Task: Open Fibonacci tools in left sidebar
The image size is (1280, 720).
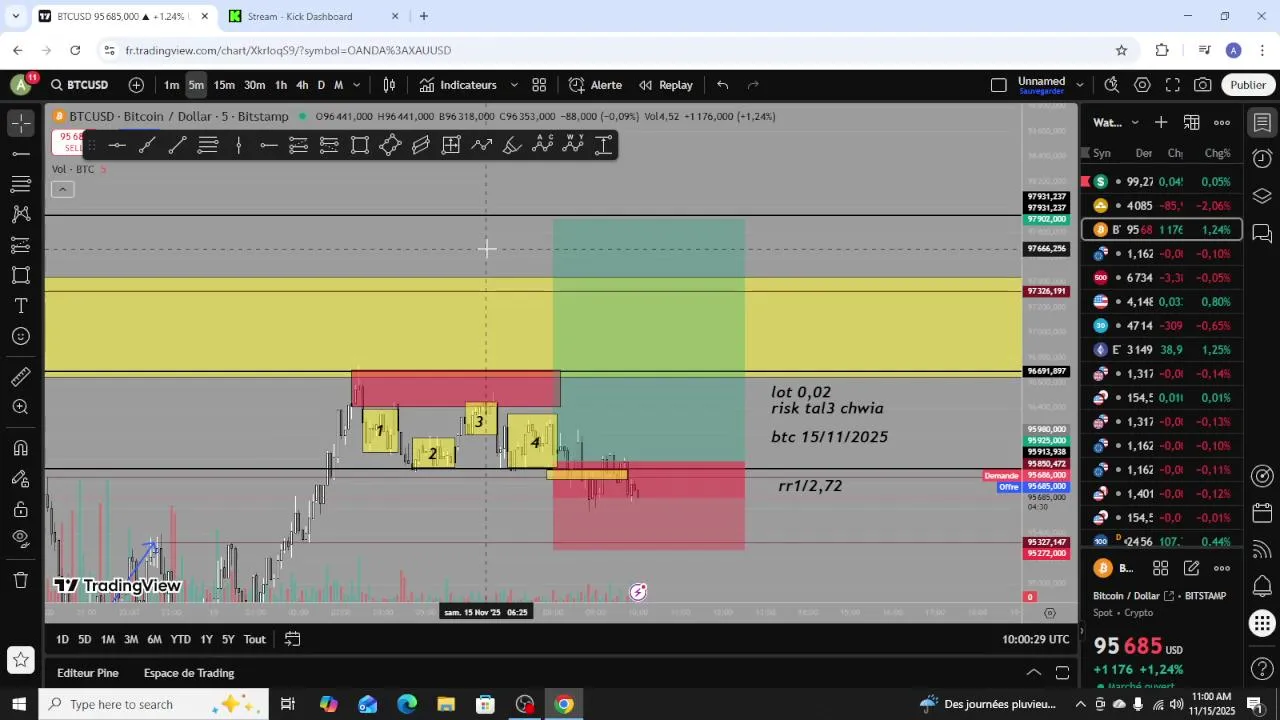Action: pos(21,184)
